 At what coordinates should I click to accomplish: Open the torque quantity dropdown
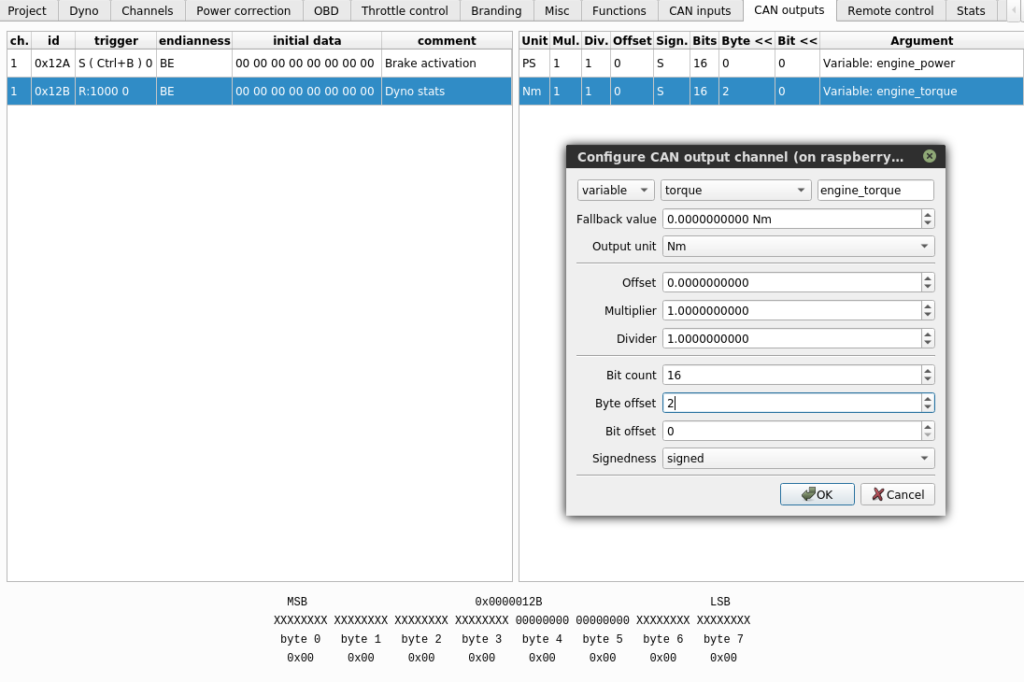(735, 190)
